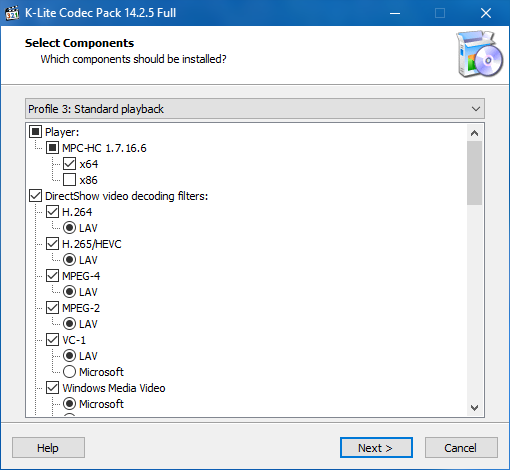Uncheck the MPEG-4 checkbox
510x470 pixels.
tap(53, 276)
